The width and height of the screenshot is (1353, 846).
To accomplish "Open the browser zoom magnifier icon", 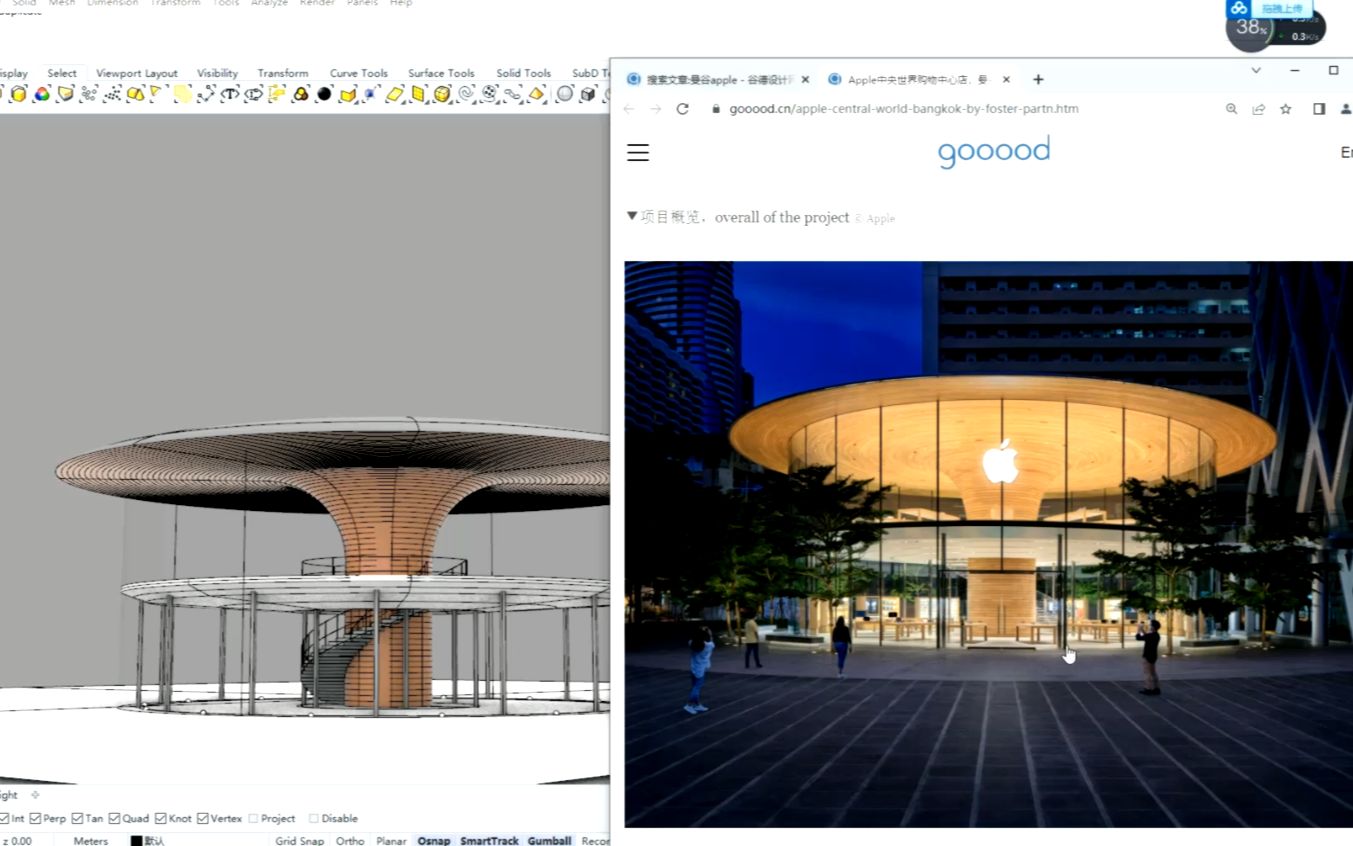I will 1231,109.
